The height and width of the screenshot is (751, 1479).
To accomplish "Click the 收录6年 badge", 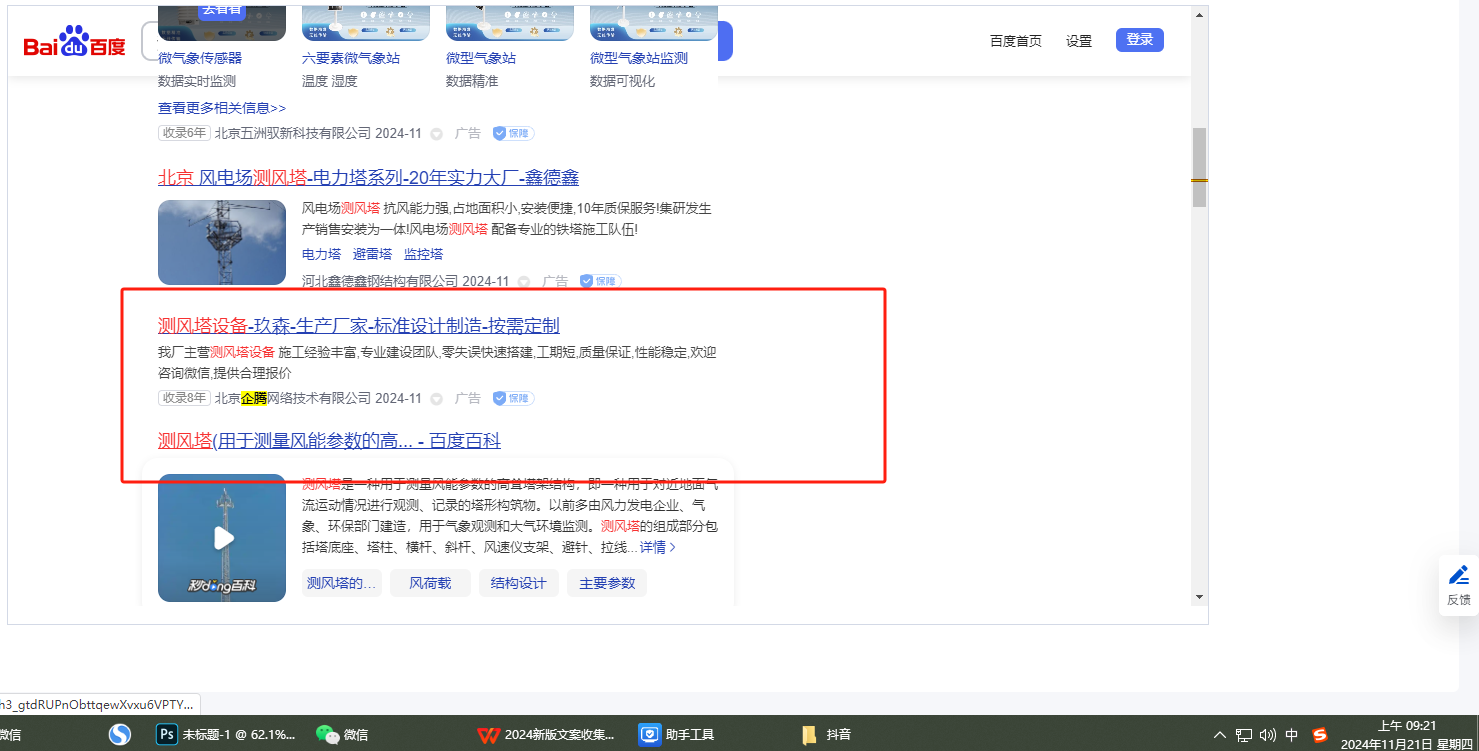I will coord(184,133).
